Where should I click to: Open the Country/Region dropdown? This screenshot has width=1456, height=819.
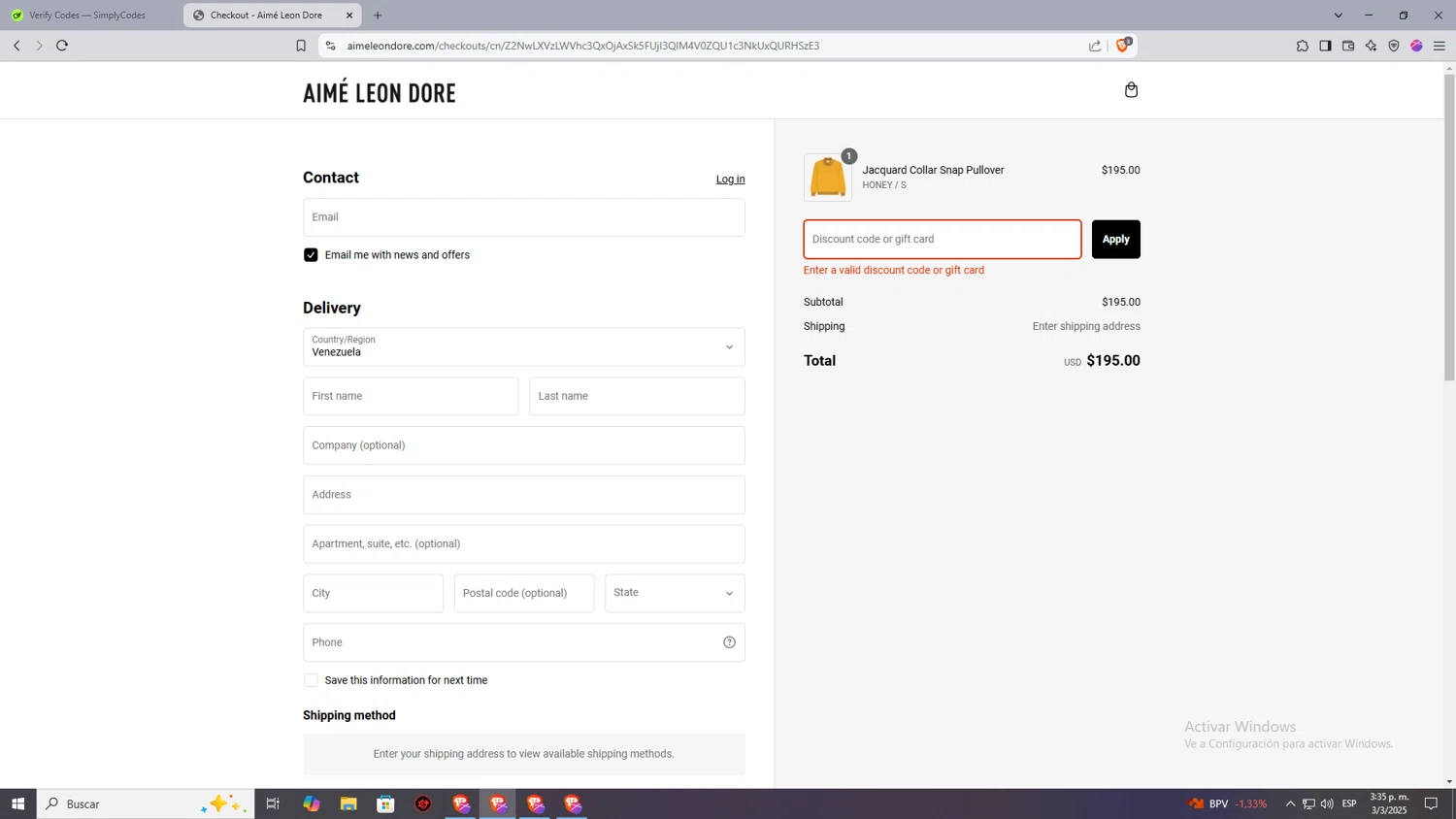click(524, 346)
